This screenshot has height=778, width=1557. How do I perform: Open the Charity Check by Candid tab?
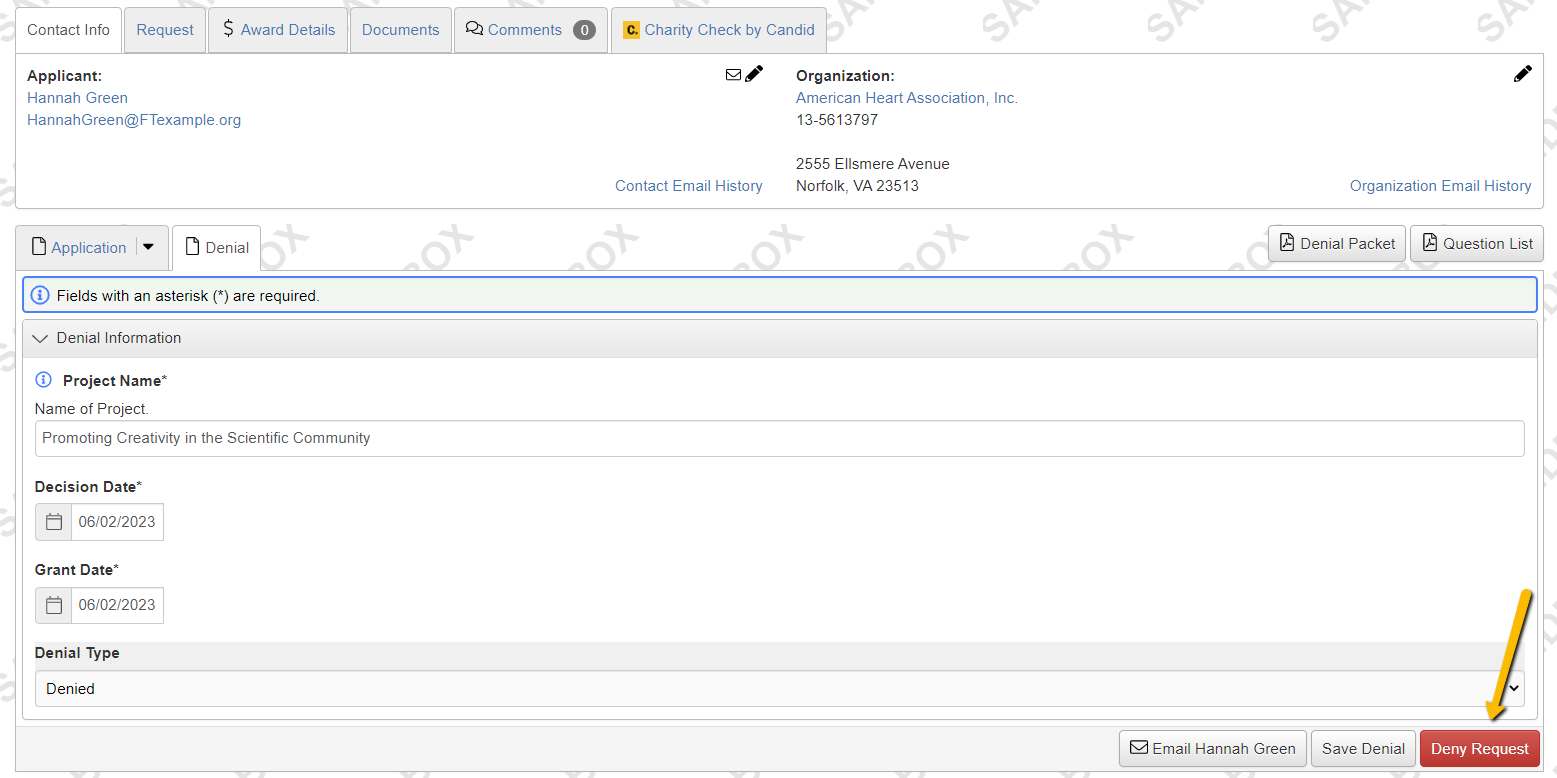(718, 30)
